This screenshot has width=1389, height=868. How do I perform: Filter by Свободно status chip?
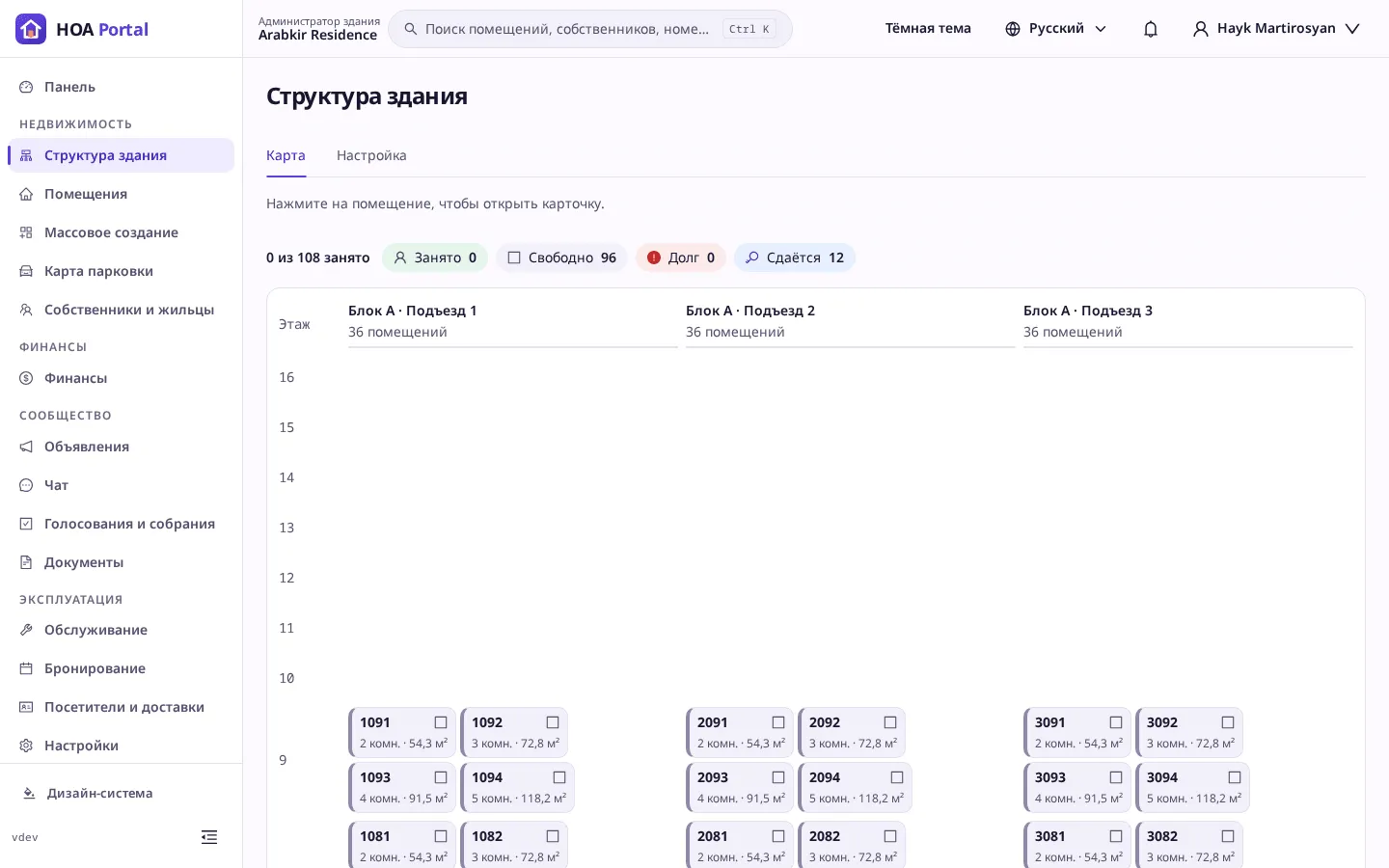[561, 258]
